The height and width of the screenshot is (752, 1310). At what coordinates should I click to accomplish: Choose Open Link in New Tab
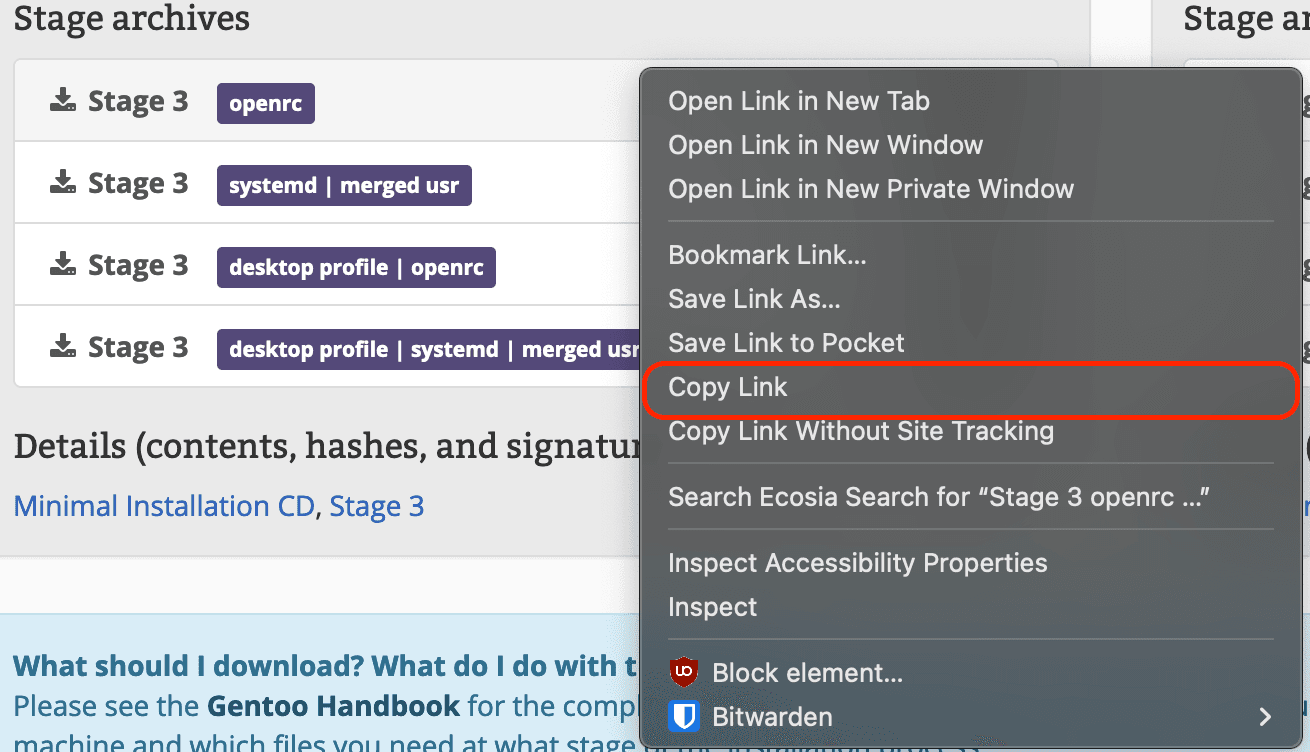pos(798,101)
